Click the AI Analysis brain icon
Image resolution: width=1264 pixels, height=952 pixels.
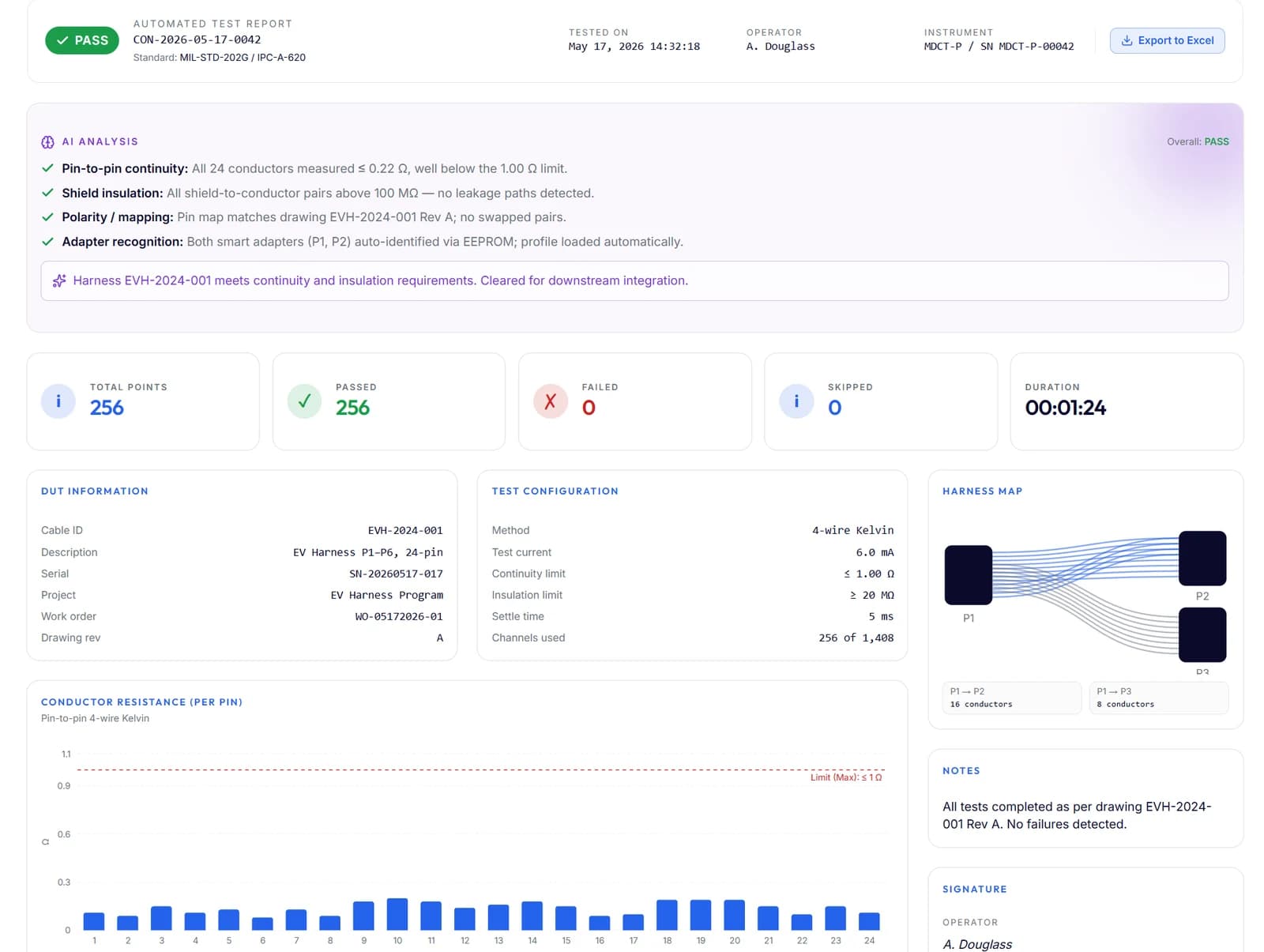tap(47, 142)
